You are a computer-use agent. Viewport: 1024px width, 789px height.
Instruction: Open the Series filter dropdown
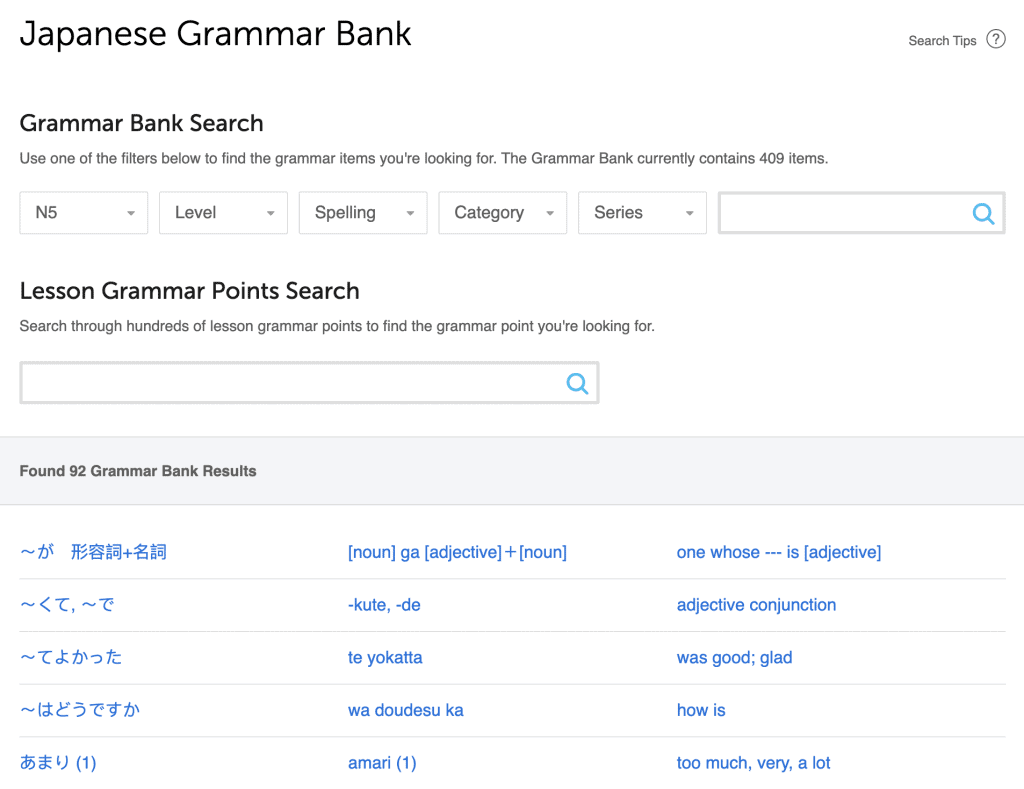[x=642, y=213]
